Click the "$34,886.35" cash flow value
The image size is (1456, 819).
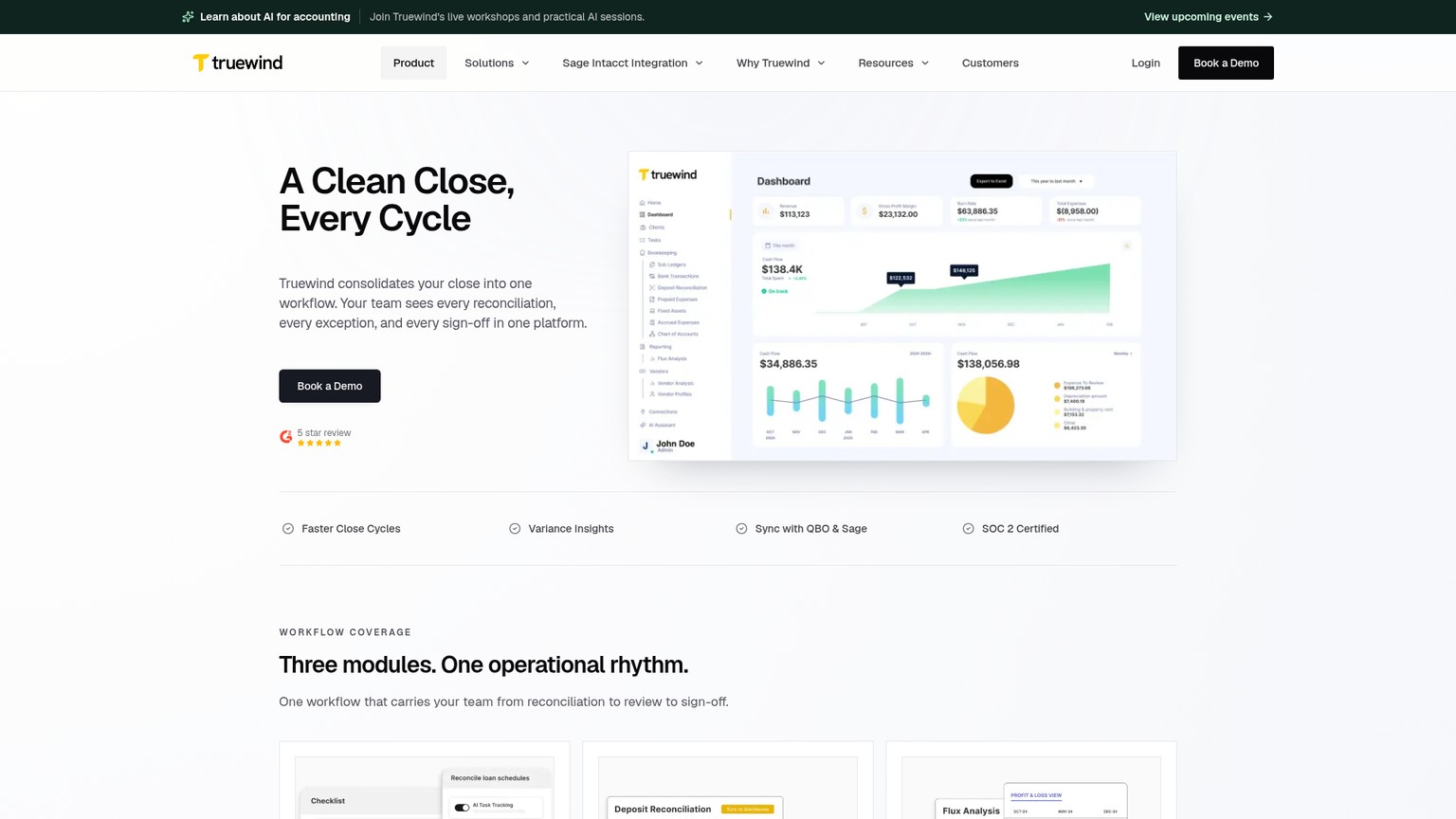tap(789, 364)
